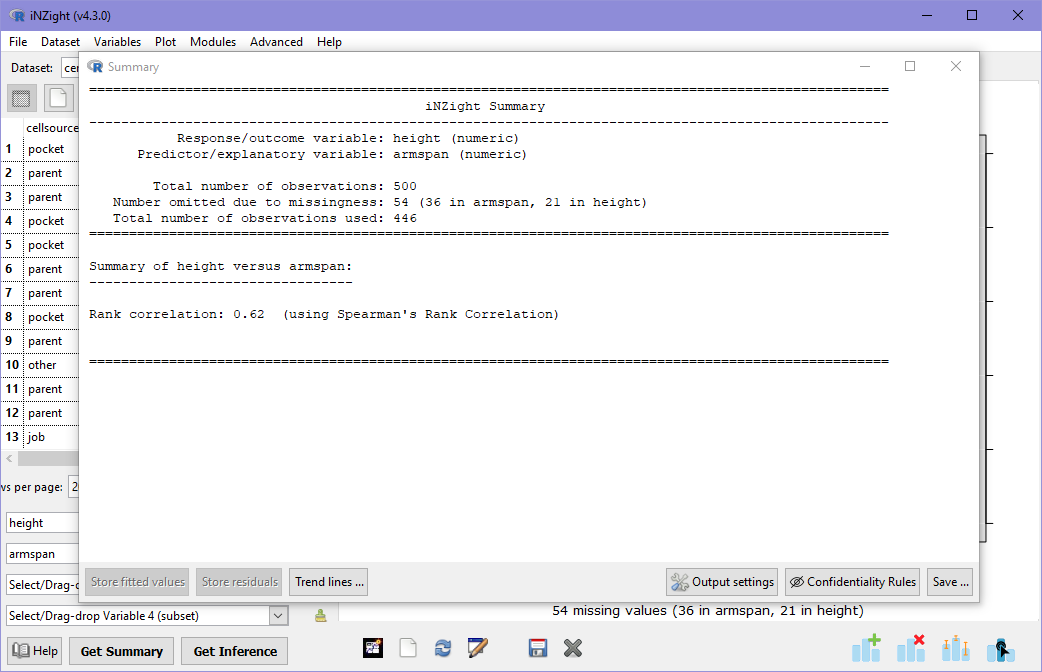Click the Get Inference button

pos(235,651)
